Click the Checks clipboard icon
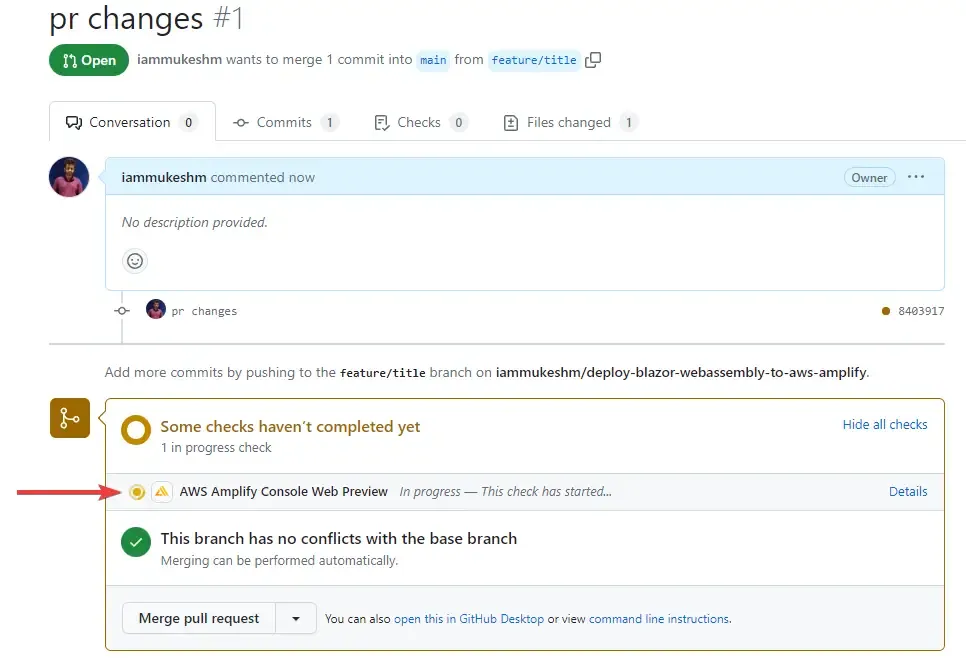The width and height of the screenshot is (966, 664). (382, 121)
